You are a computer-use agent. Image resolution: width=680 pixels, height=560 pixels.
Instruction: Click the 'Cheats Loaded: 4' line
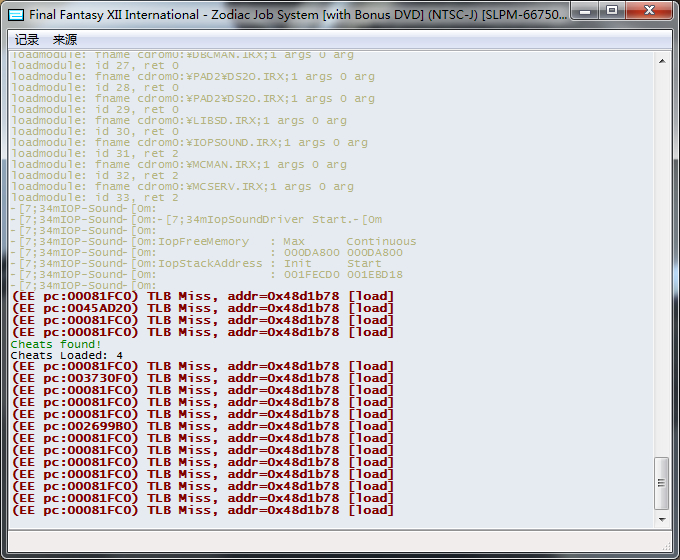67,356
